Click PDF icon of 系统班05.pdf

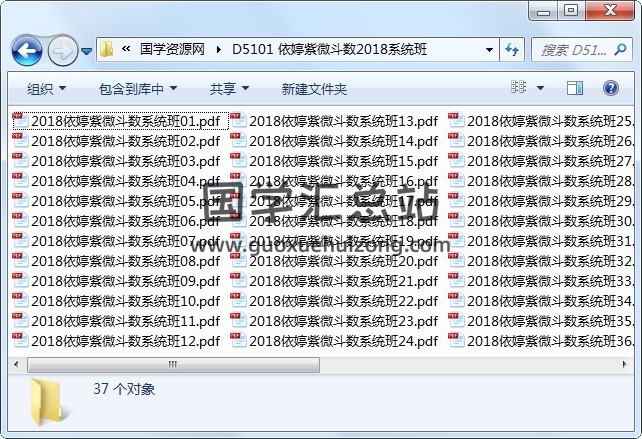(20, 201)
